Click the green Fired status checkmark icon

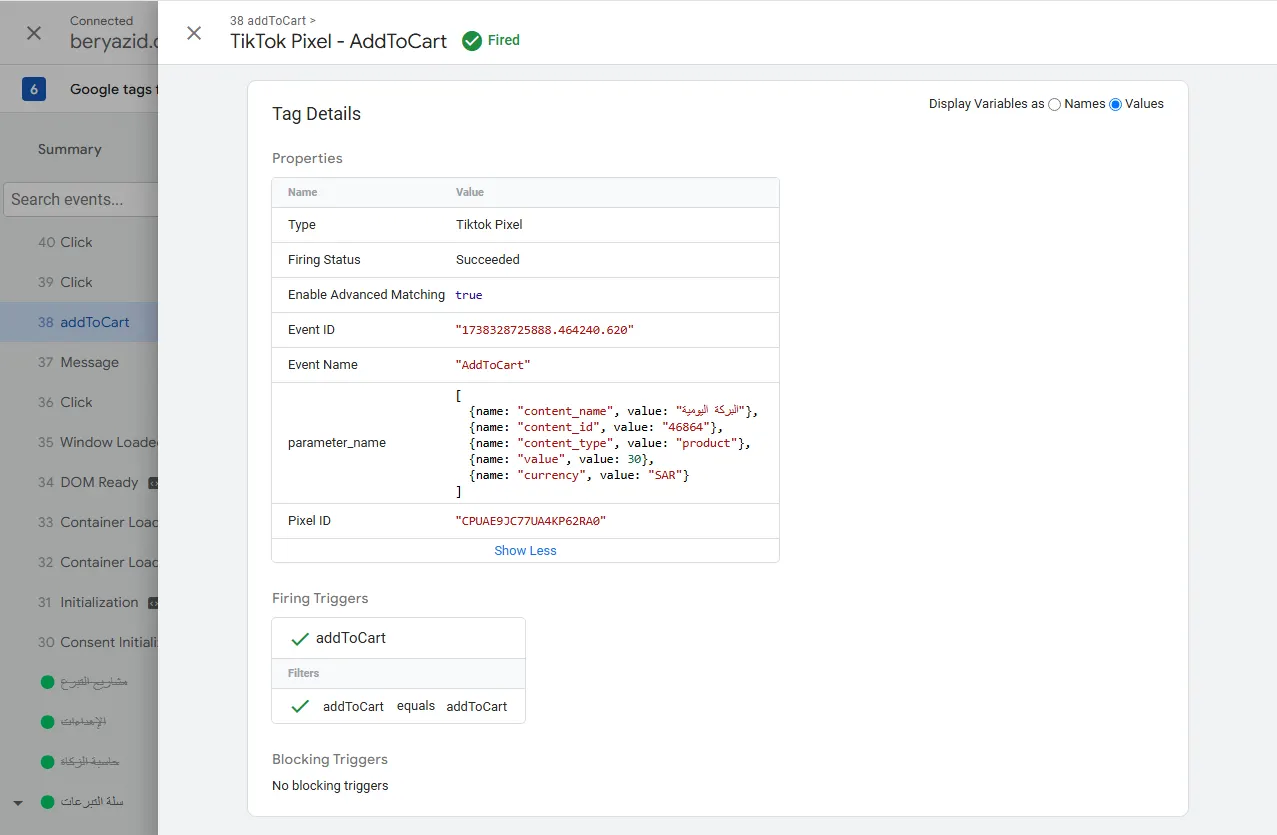point(472,41)
